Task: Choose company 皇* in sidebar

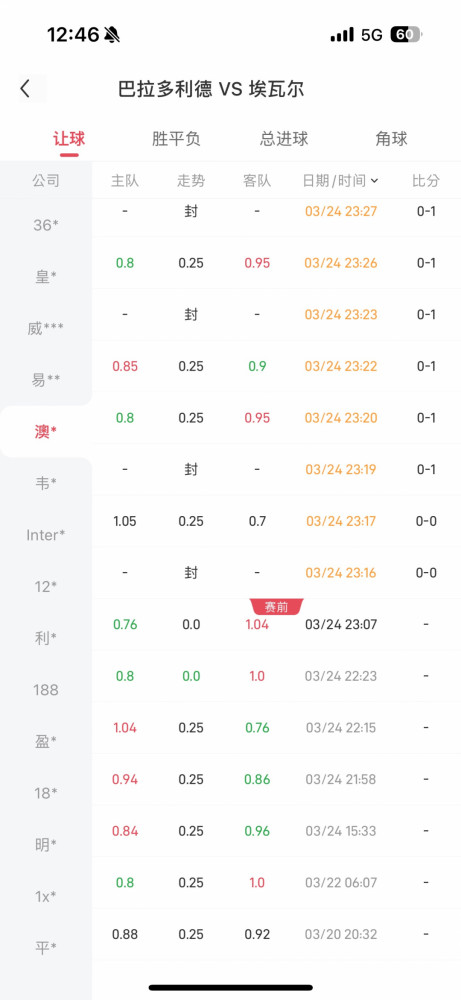Action: click(x=46, y=277)
